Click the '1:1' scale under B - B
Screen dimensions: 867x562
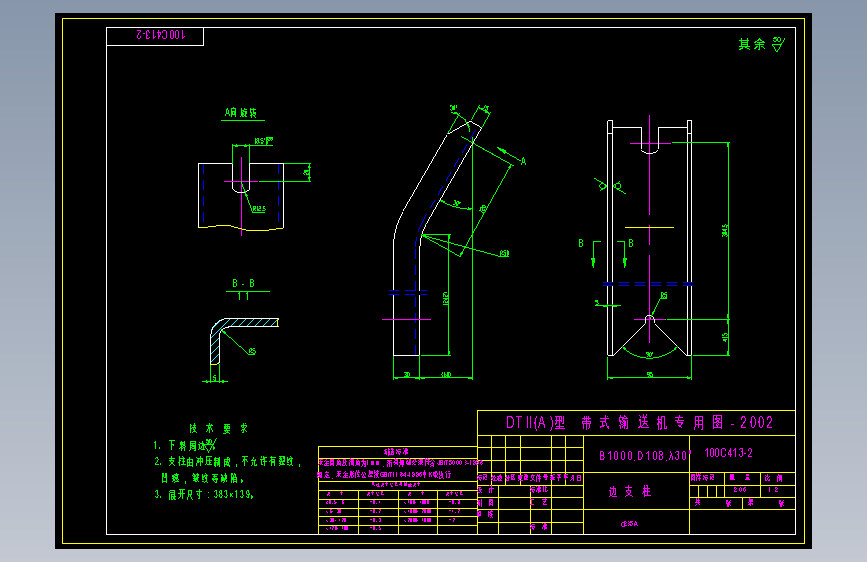243,296
